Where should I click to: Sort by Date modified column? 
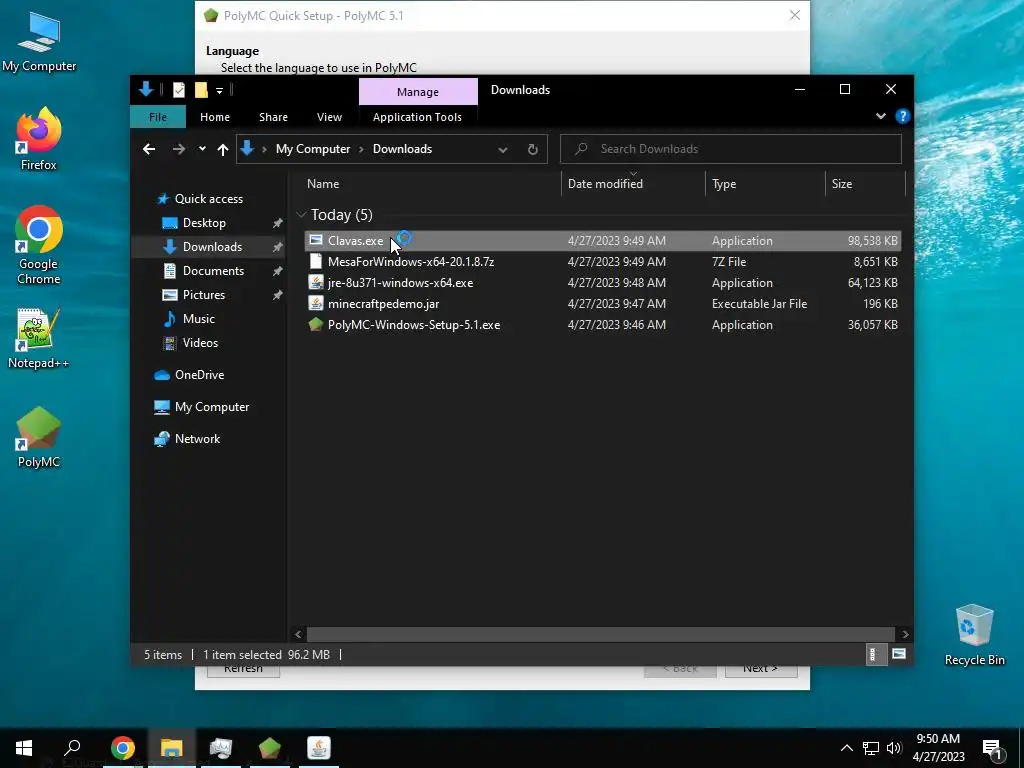pyautogui.click(x=633, y=184)
